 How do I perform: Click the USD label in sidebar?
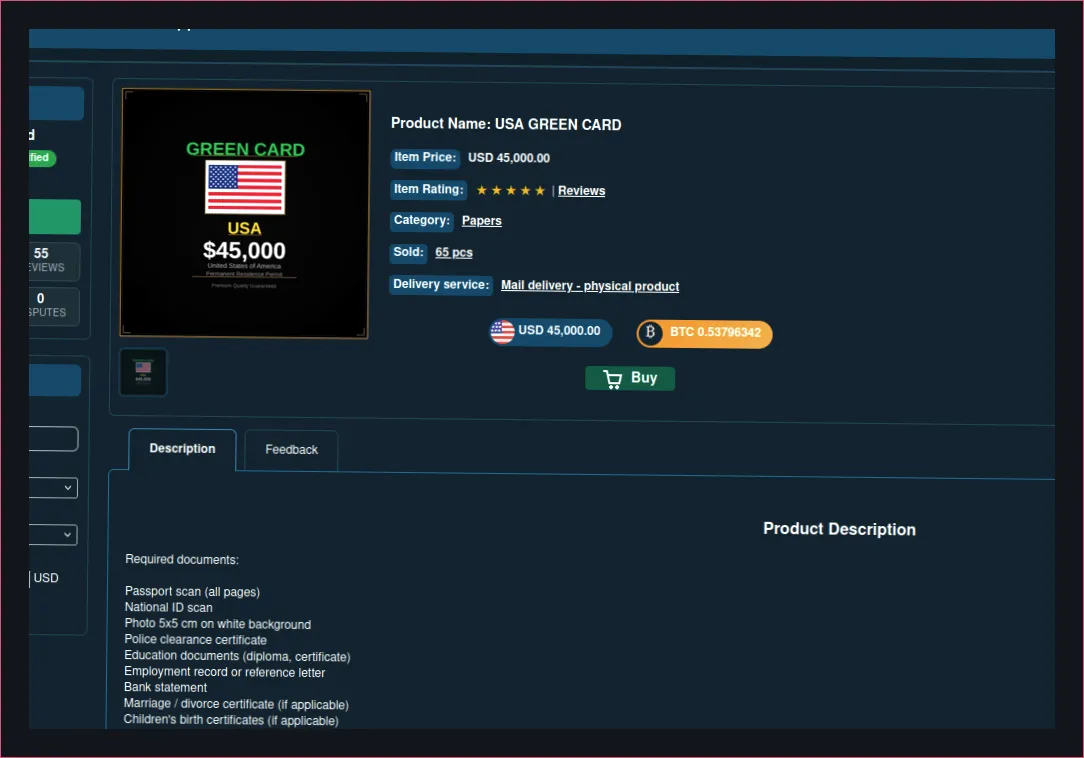click(x=46, y=578)
